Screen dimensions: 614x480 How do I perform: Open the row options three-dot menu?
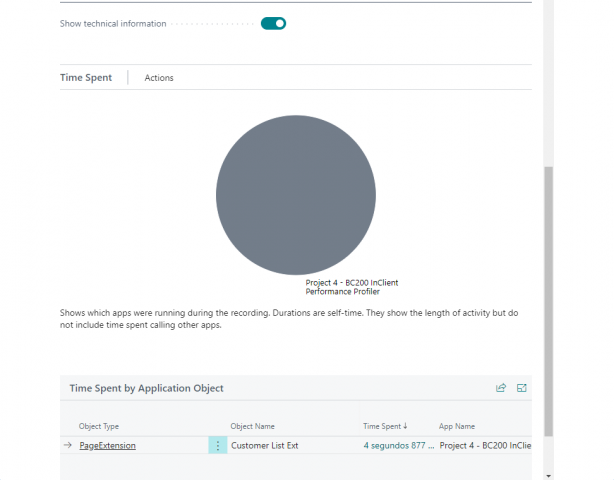(x=217, y=446)
